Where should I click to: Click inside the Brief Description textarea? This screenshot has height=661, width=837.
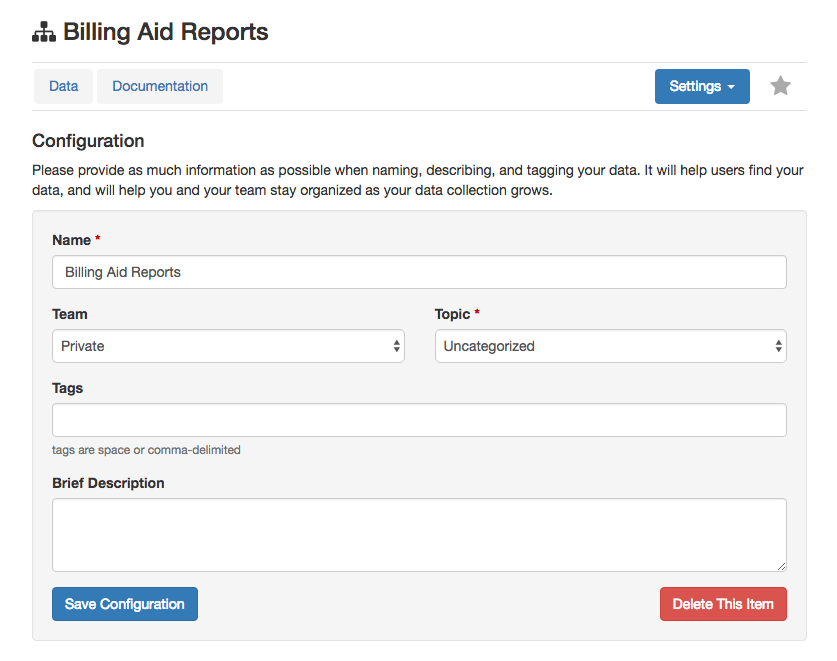pyautogui.click(x=419, y=535)
